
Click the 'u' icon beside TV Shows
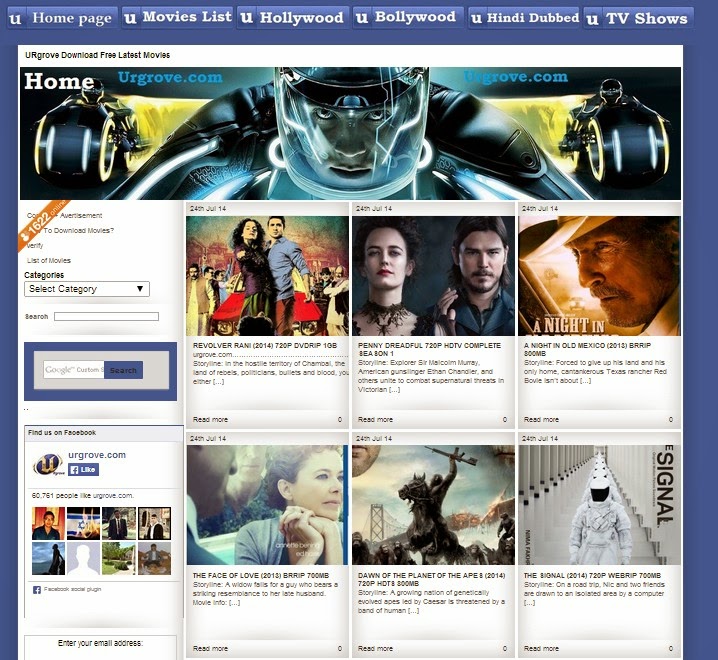pos(592,19)
